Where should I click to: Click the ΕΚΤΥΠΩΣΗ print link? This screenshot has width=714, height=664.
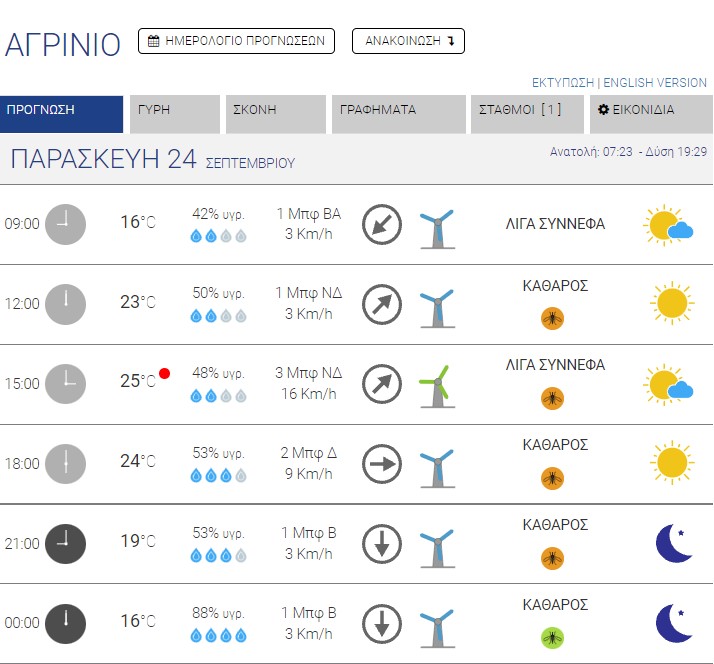562,83
